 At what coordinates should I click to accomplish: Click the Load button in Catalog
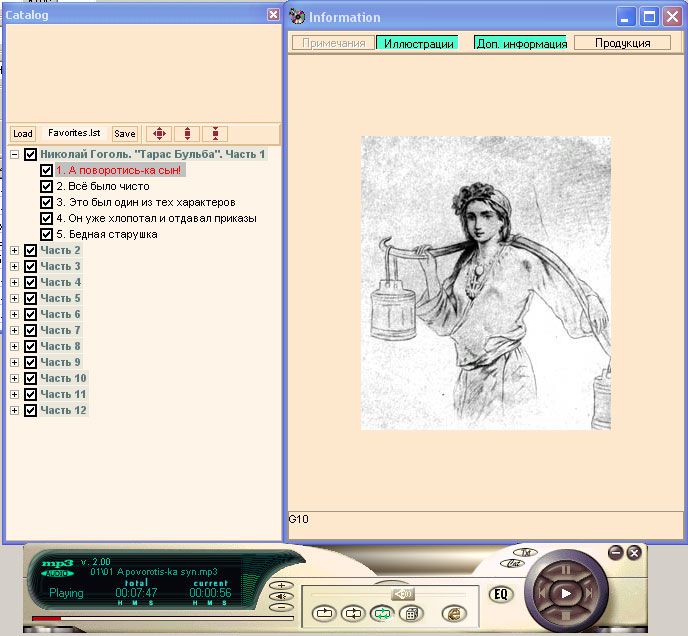pyautogui.click(x=22, y=134)
